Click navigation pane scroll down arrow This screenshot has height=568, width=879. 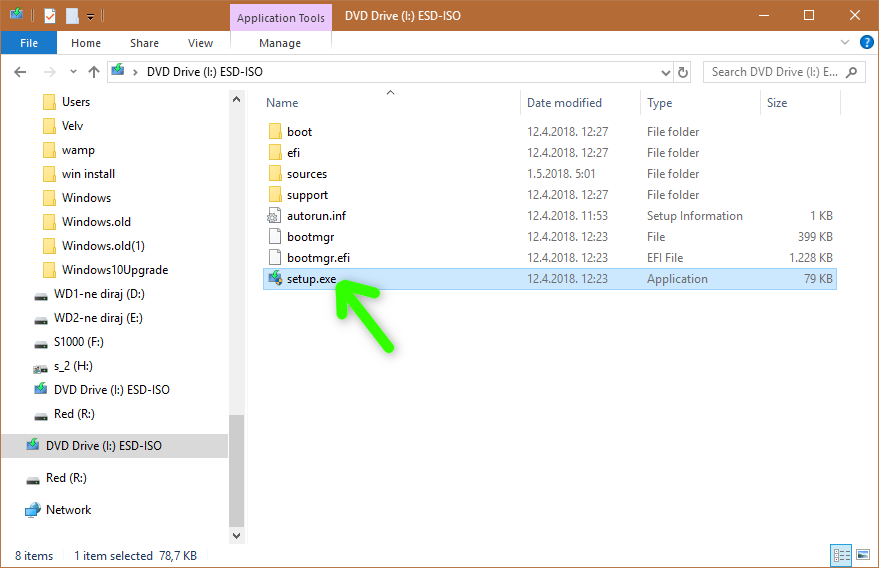237,535
